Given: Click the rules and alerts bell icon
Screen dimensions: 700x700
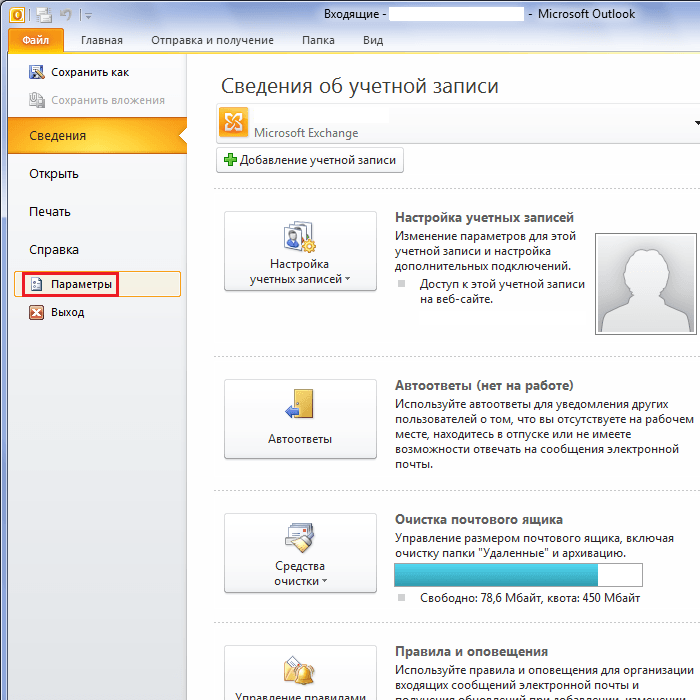Looking at the screenshot, I should click(x=300, y=670).
